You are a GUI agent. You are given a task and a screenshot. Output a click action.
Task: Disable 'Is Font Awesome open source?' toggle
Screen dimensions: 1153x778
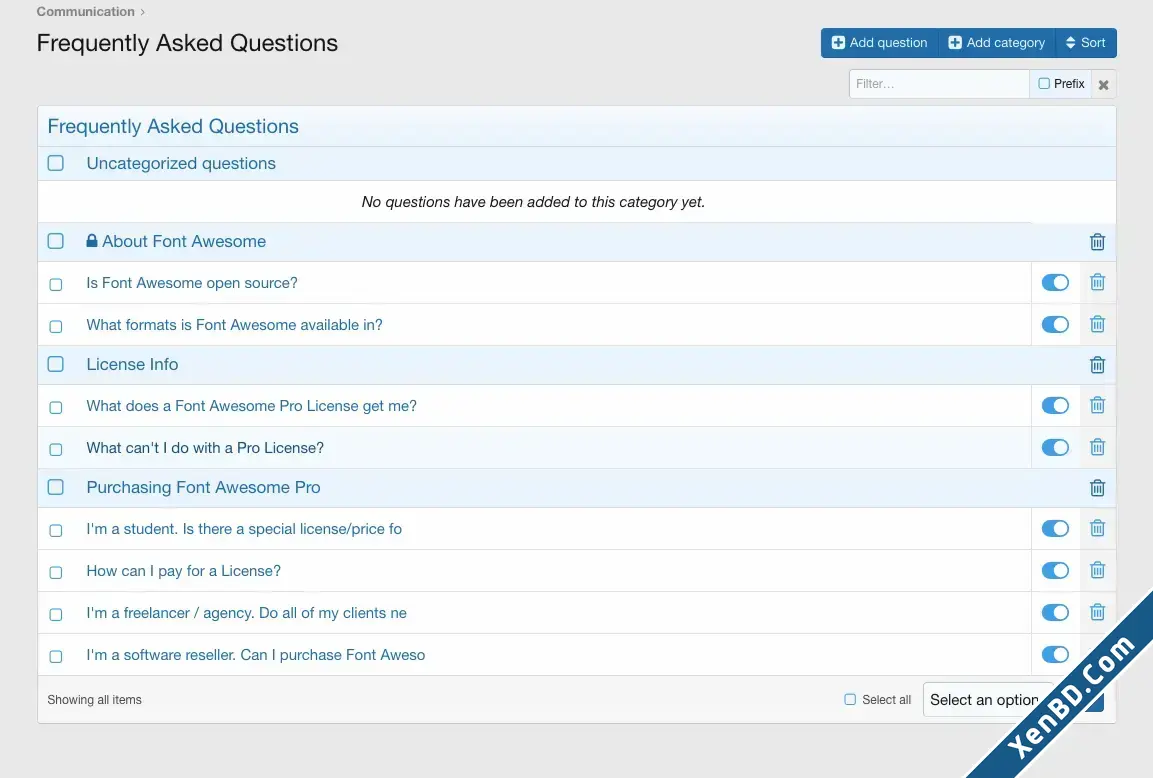click(x=1055, y=282)
